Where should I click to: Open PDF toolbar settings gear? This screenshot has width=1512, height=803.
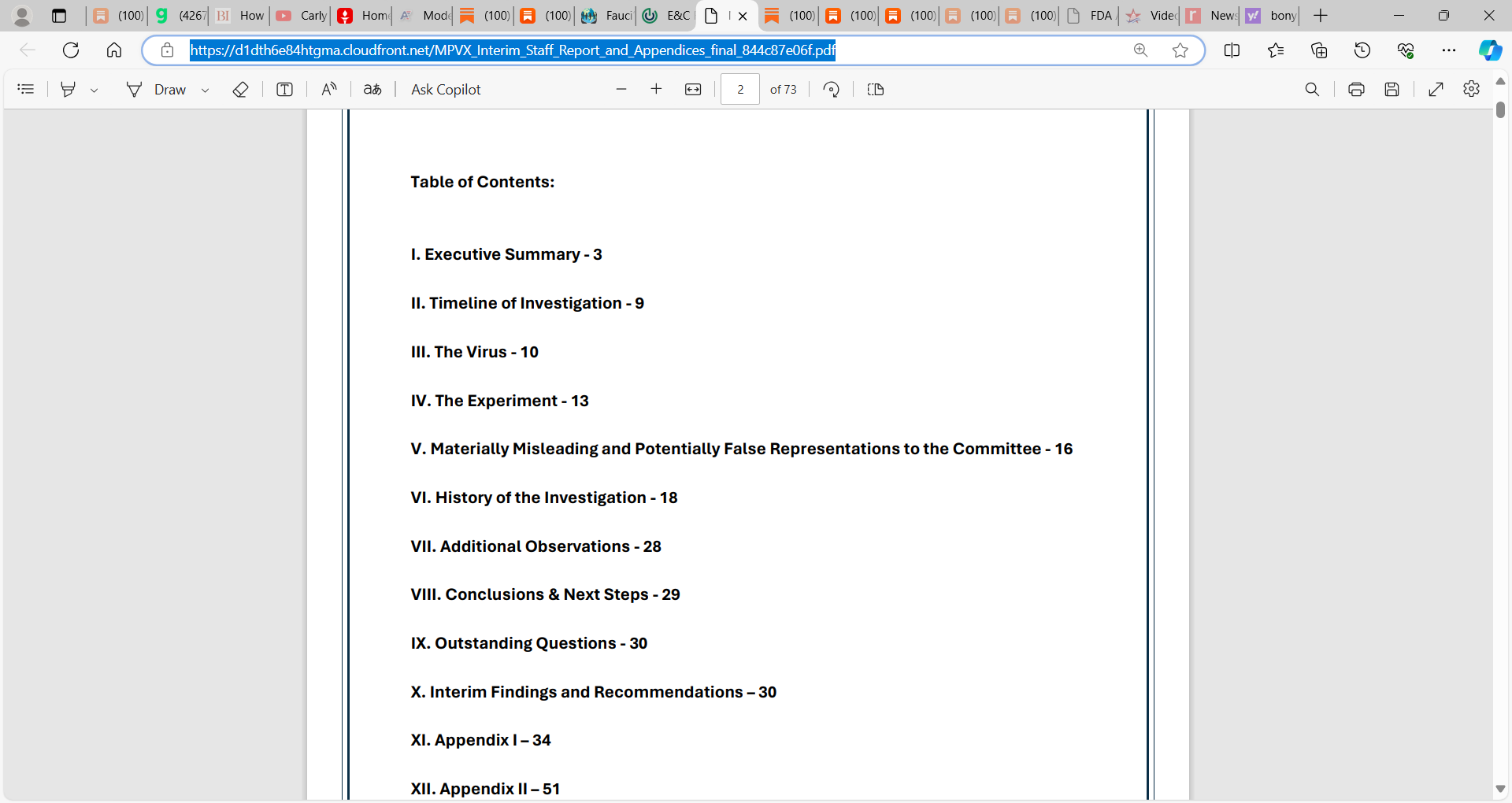pyautogui.click(x=1471, y=89)
